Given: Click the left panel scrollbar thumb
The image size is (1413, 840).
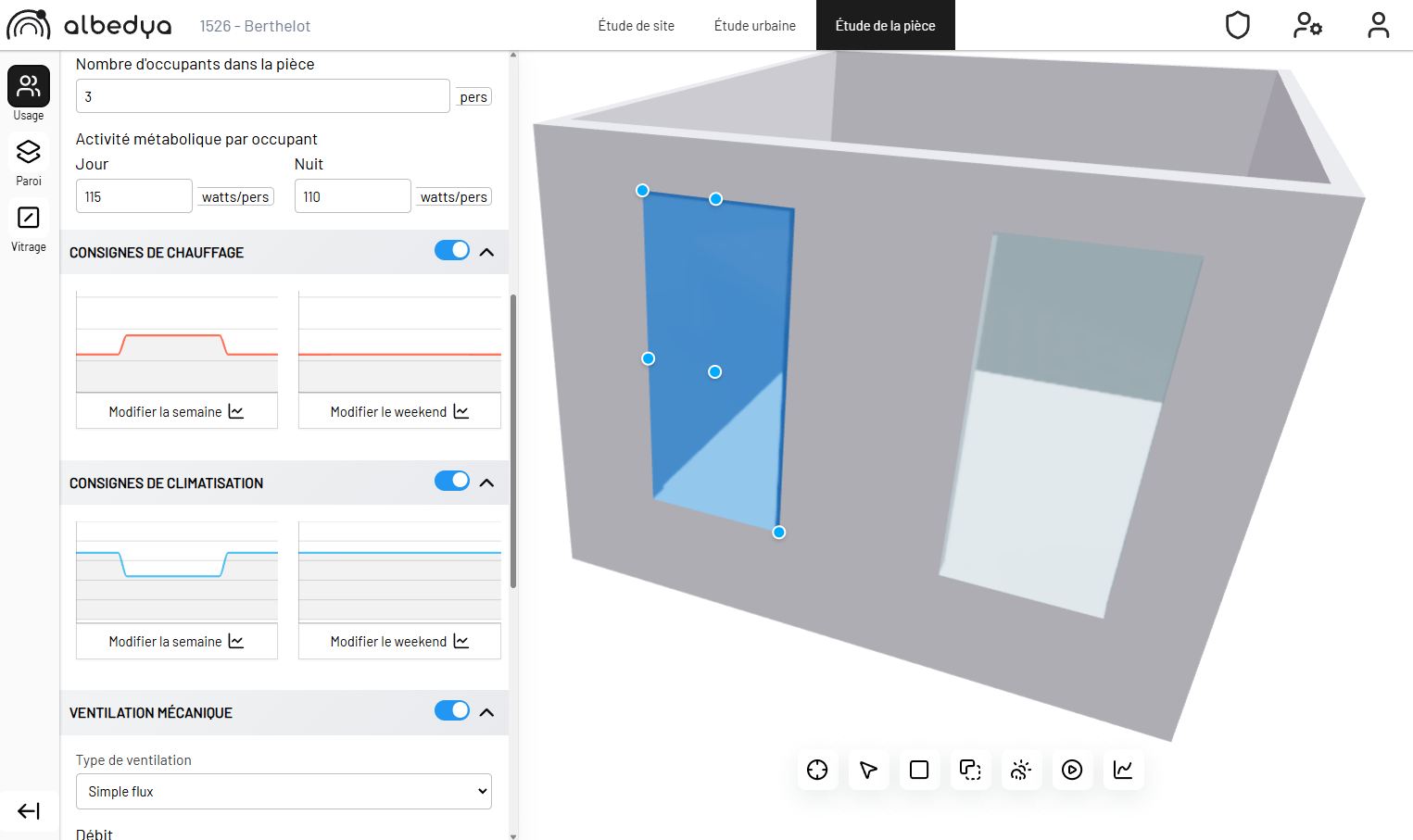Looking at the screenshot, I should click(513, 441).
